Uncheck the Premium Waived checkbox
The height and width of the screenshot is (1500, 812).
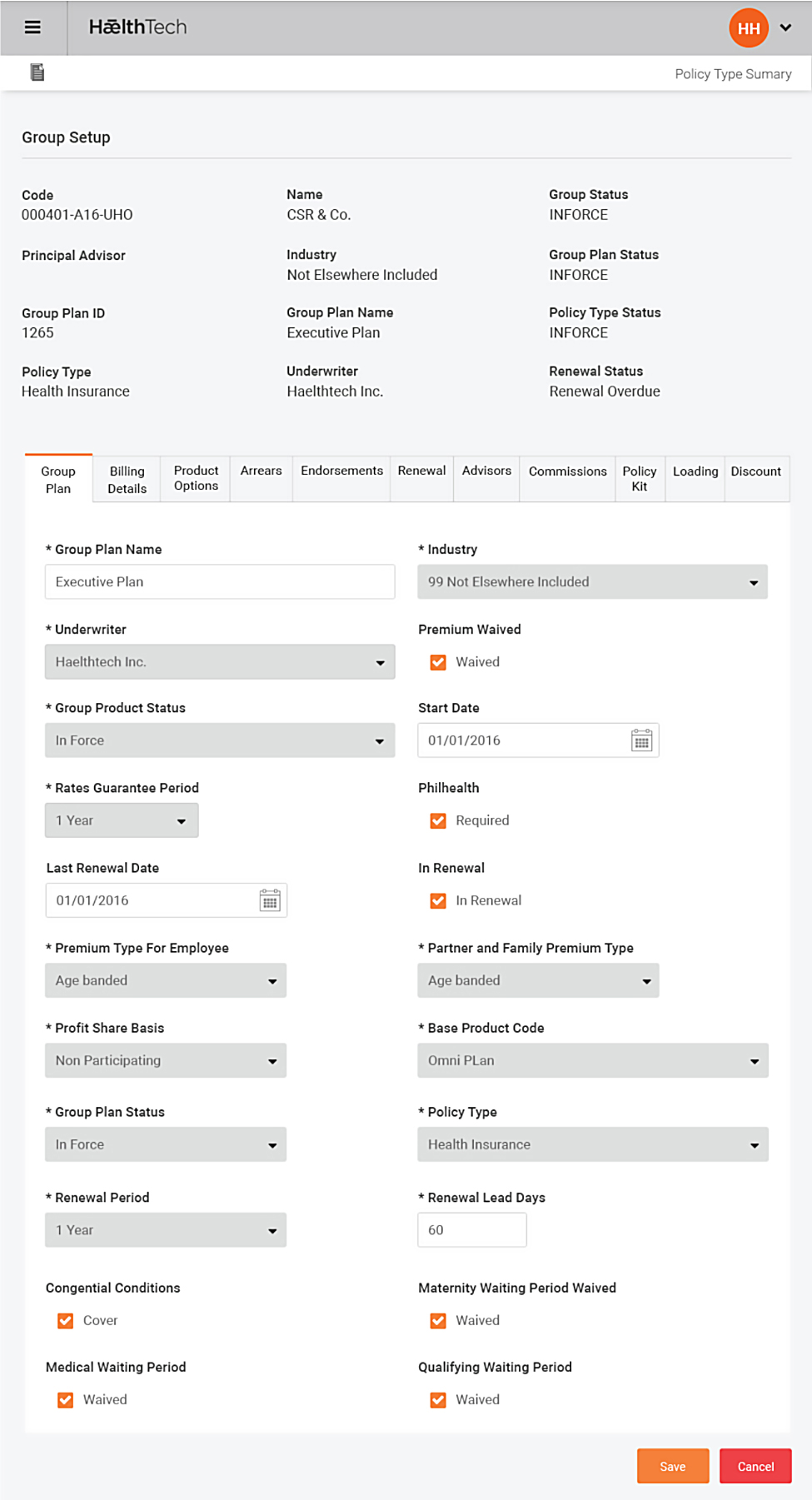coord(438,662)
